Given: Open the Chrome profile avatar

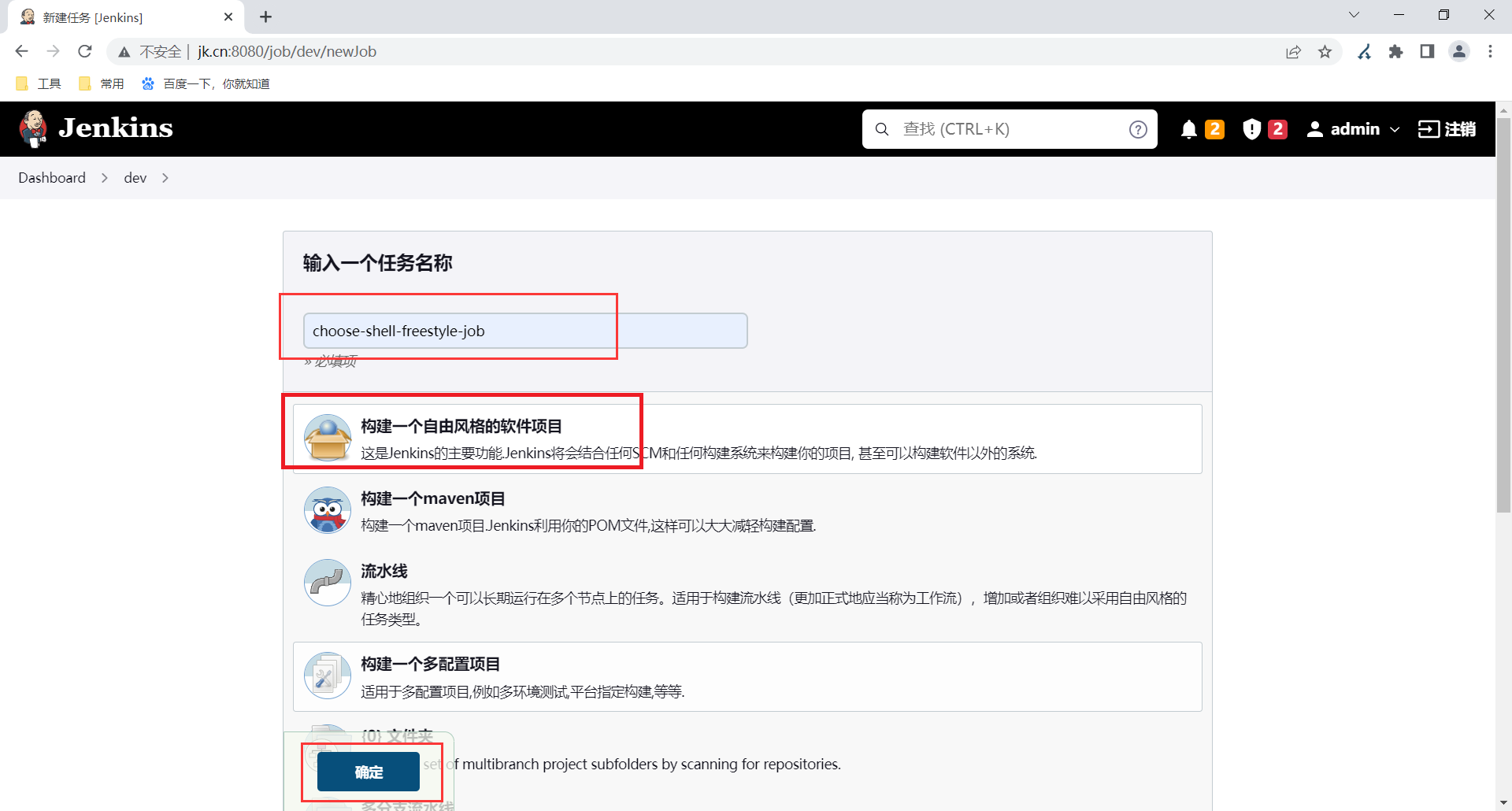Looking at the screenshot, I should pyautogui.click(x=1459, y=52).
